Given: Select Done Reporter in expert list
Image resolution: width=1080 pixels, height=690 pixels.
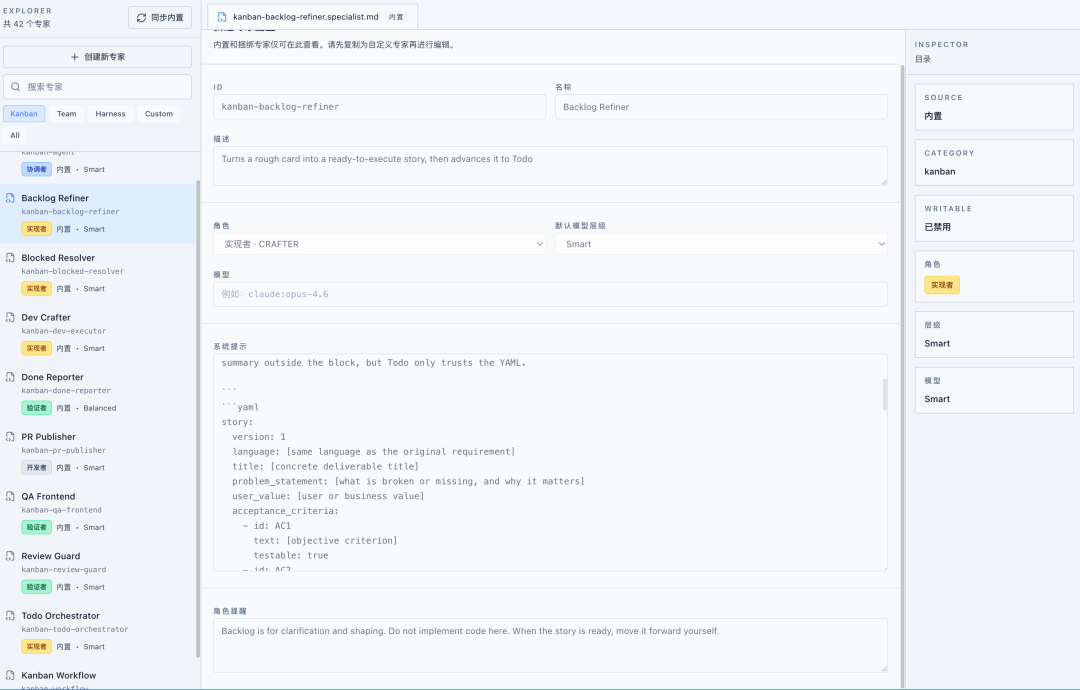Looking at the screenshot, I should tap(98, 393).
